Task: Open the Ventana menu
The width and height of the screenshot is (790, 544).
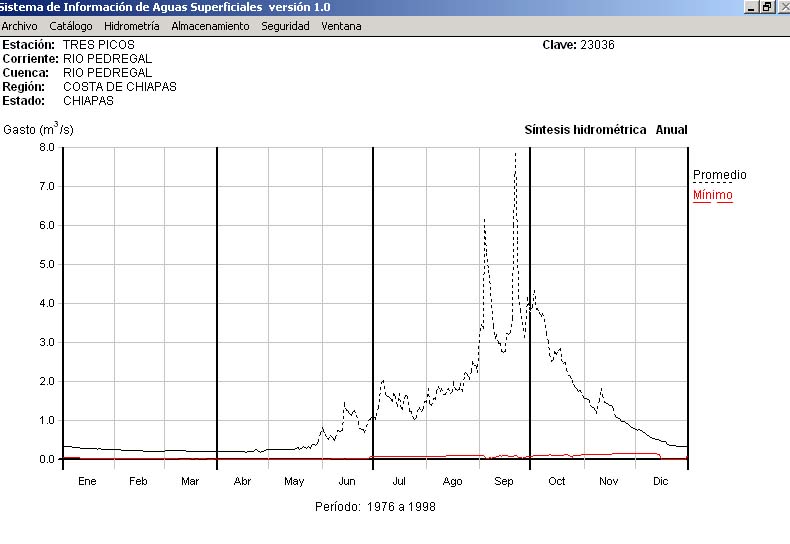Action: (x=341, y=26)
